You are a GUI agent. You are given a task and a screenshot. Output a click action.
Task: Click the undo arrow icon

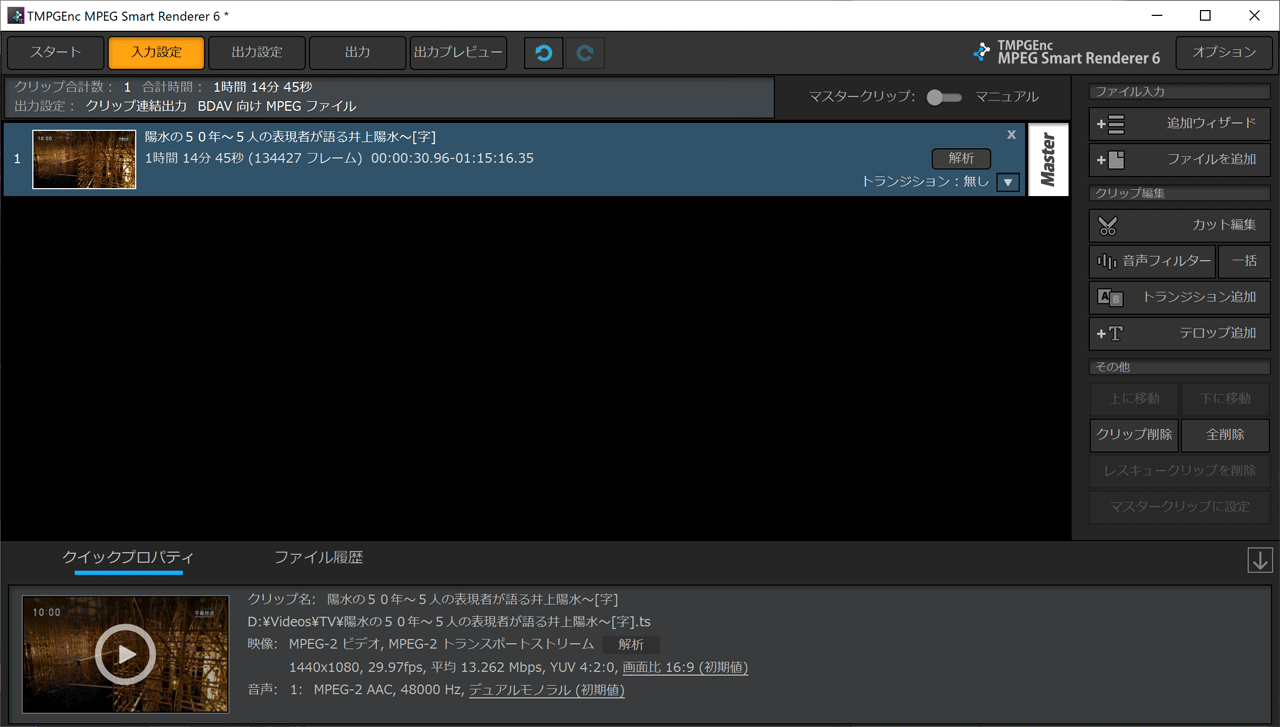(544, 53)
